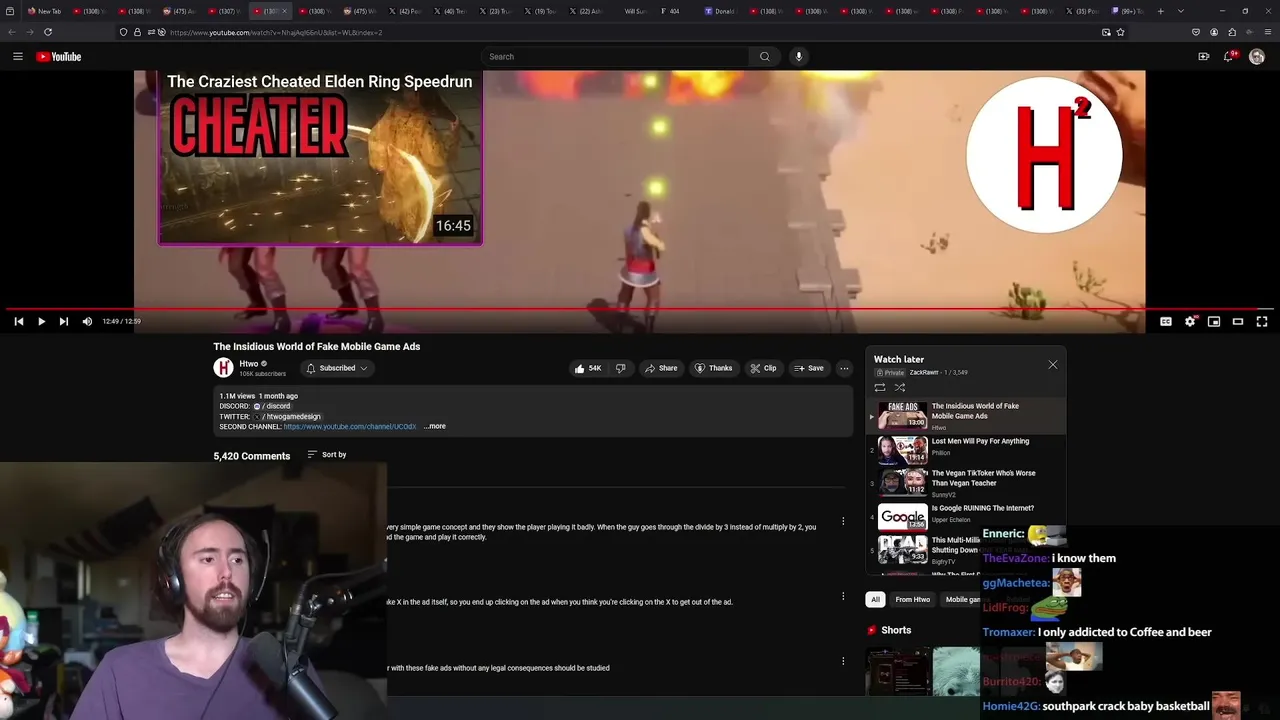Play the paused video
The width and height of the screenshot is (1280, 720).
click(41, 321)
